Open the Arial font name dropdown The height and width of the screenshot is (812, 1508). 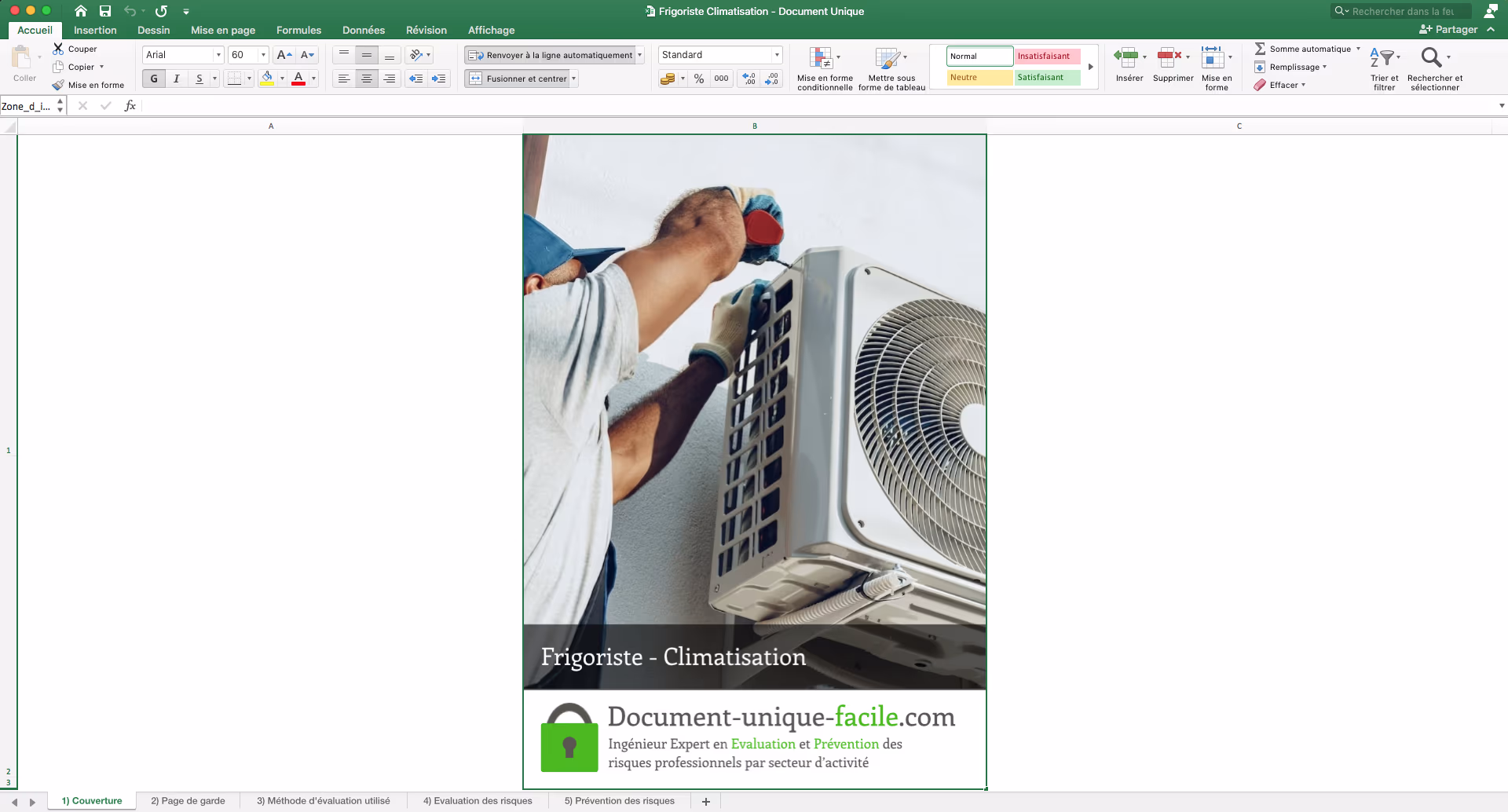click(x=218, y=55)
